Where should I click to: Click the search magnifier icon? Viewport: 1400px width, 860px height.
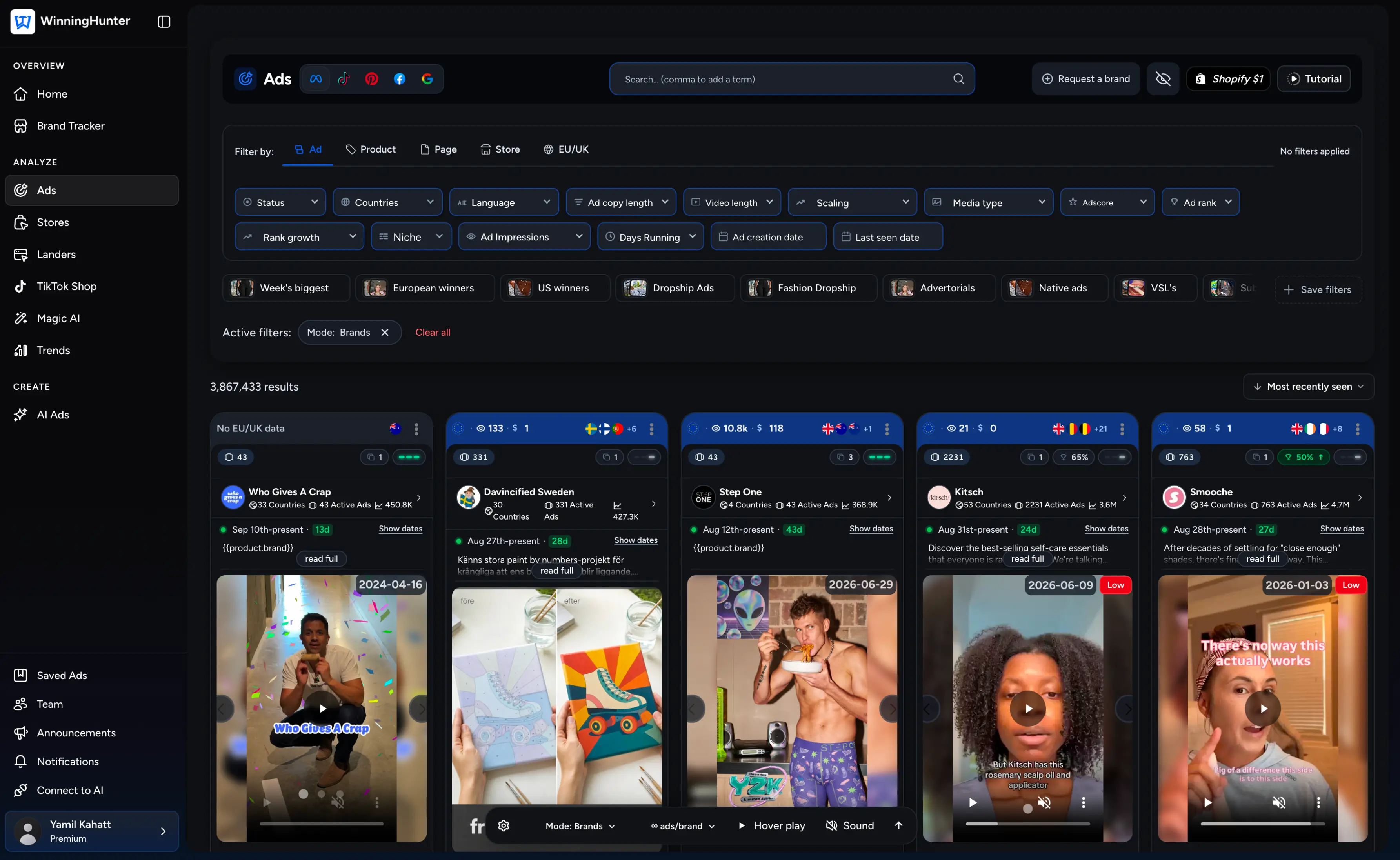[x=958, y=79]
